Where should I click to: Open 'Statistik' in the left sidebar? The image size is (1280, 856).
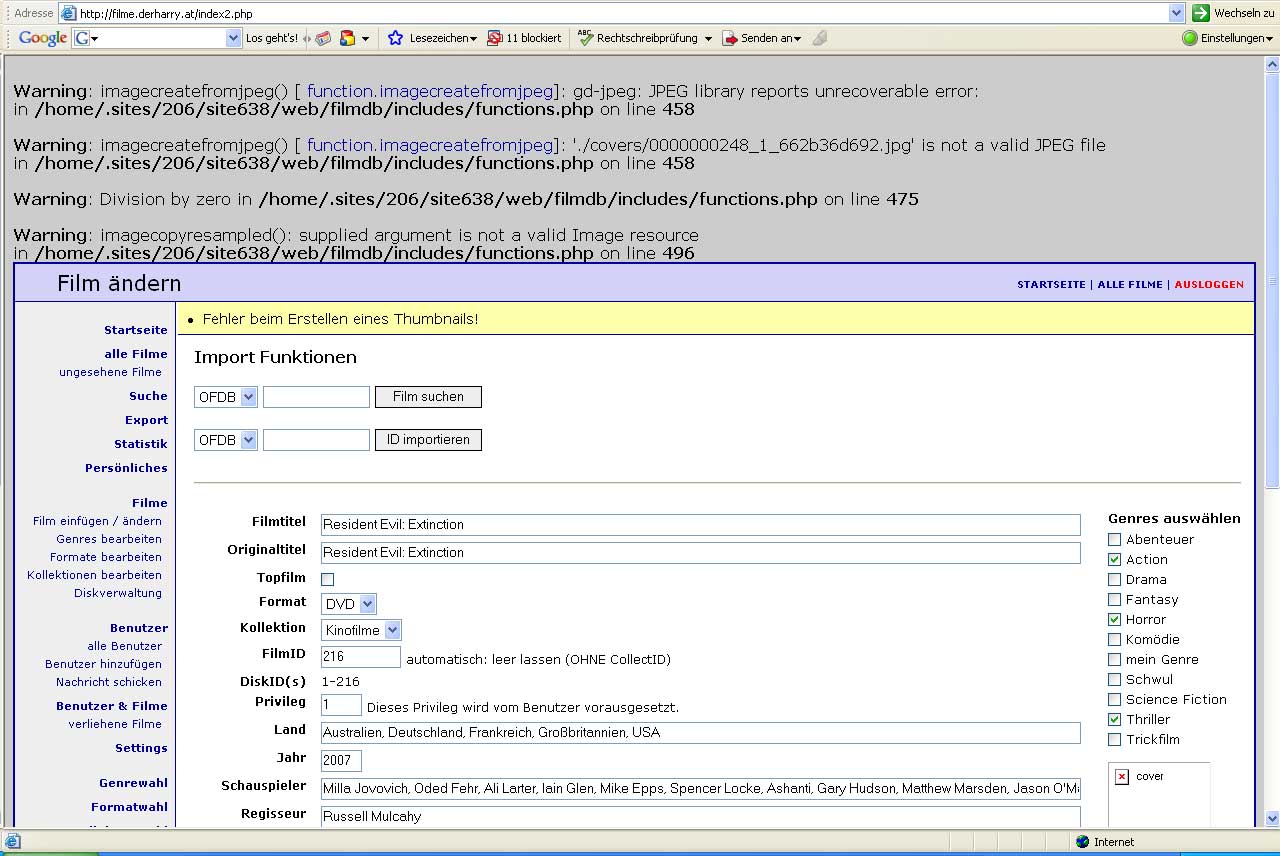[140, 444]
